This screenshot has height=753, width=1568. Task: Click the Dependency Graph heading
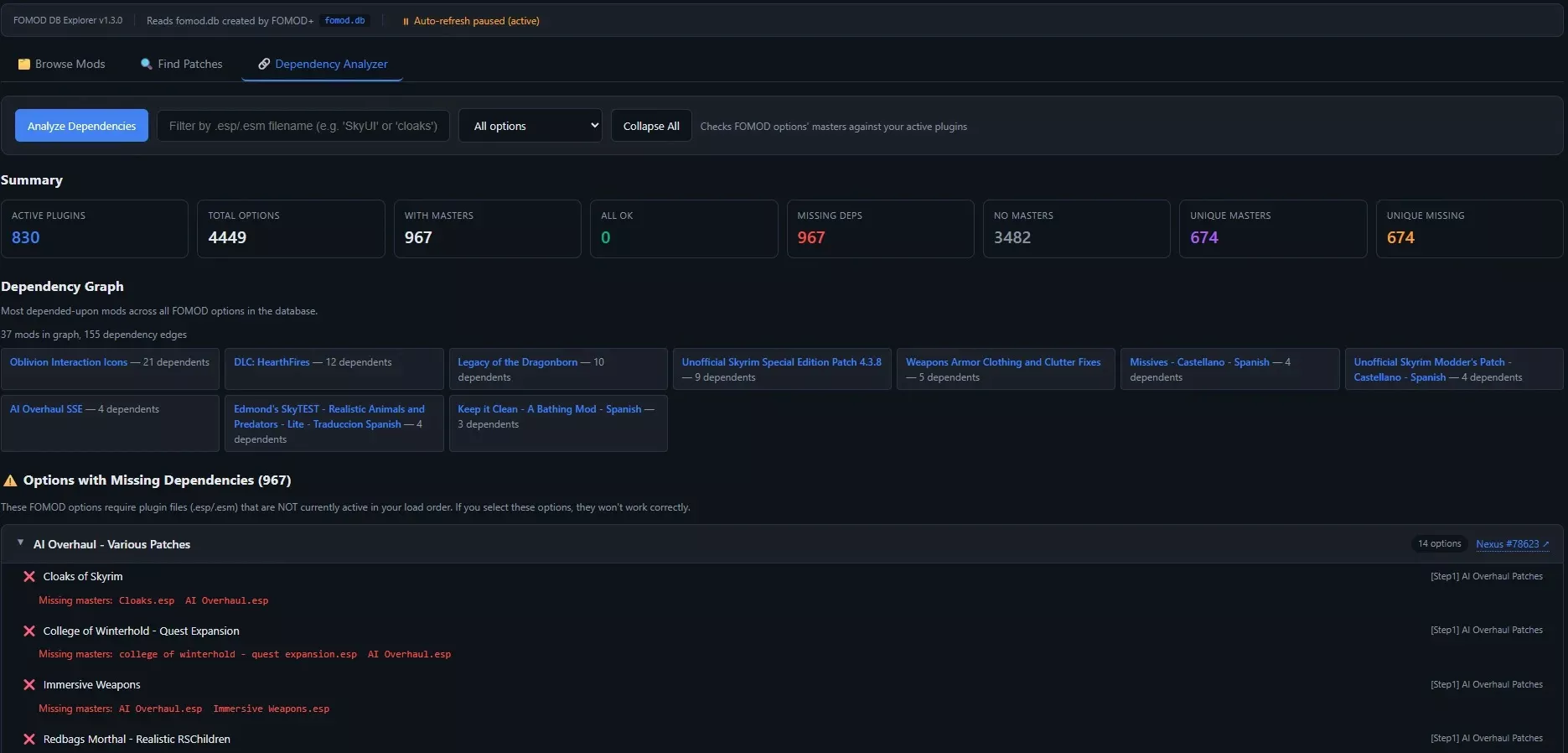(63, 287)
